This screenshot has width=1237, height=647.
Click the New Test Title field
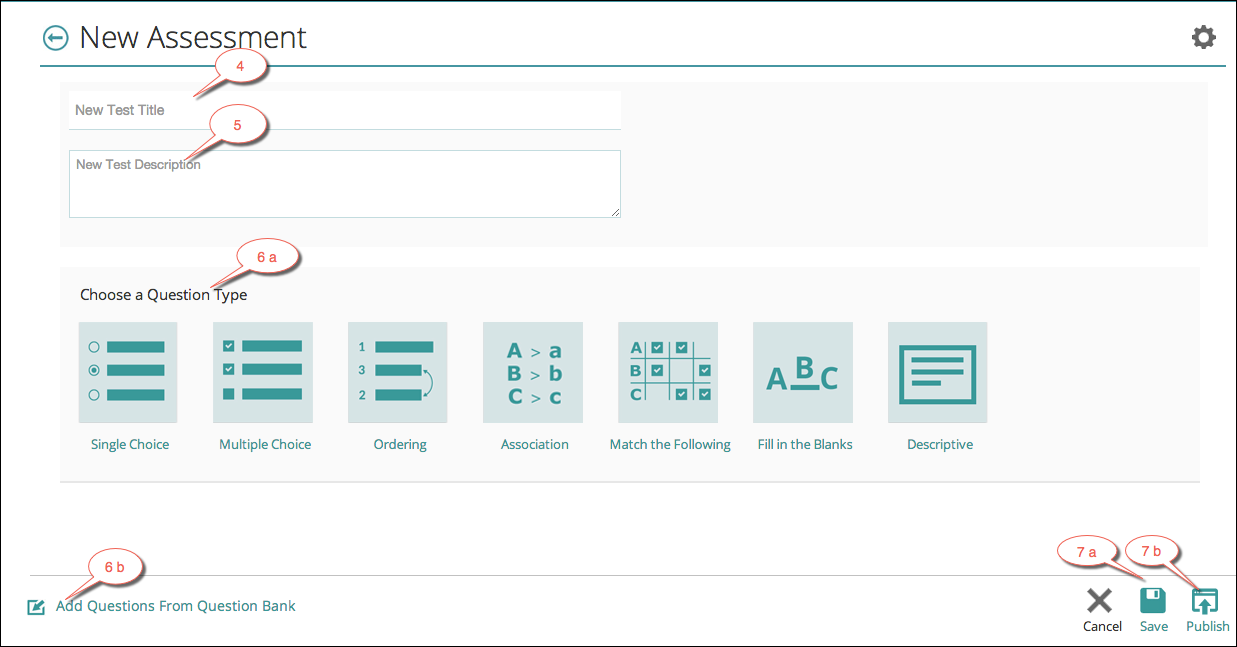(345, 110)
